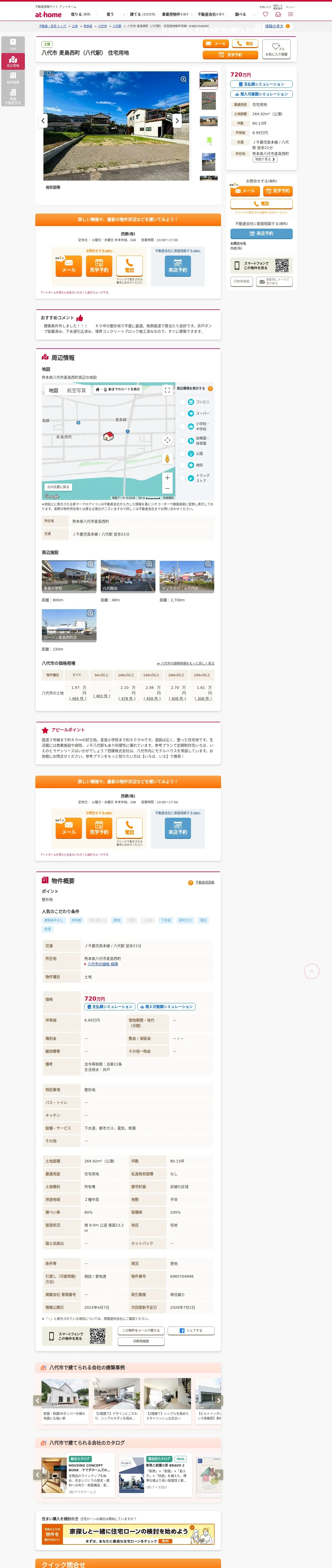Image resolution: width=332 pixels, height=1568 pixels.
Task: Open the favorites heart icon in header
Action: [x=265, y=14]
